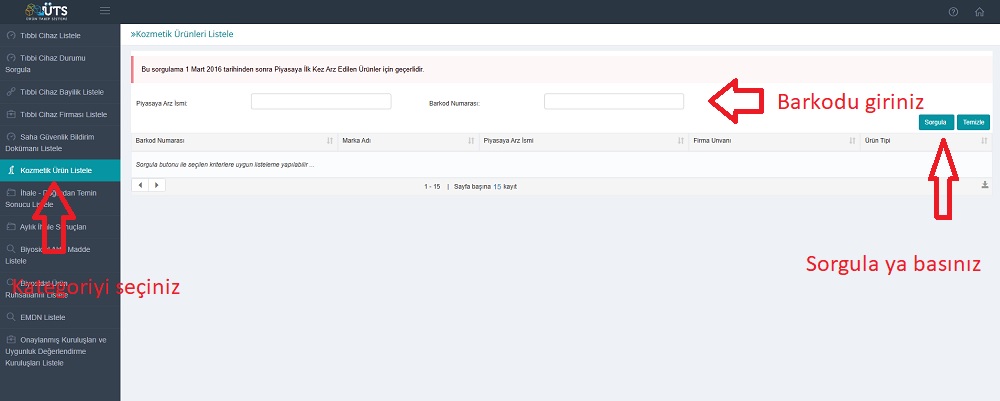Open the help question mark icon
The image size is (1000, 401).
[953, 11]
